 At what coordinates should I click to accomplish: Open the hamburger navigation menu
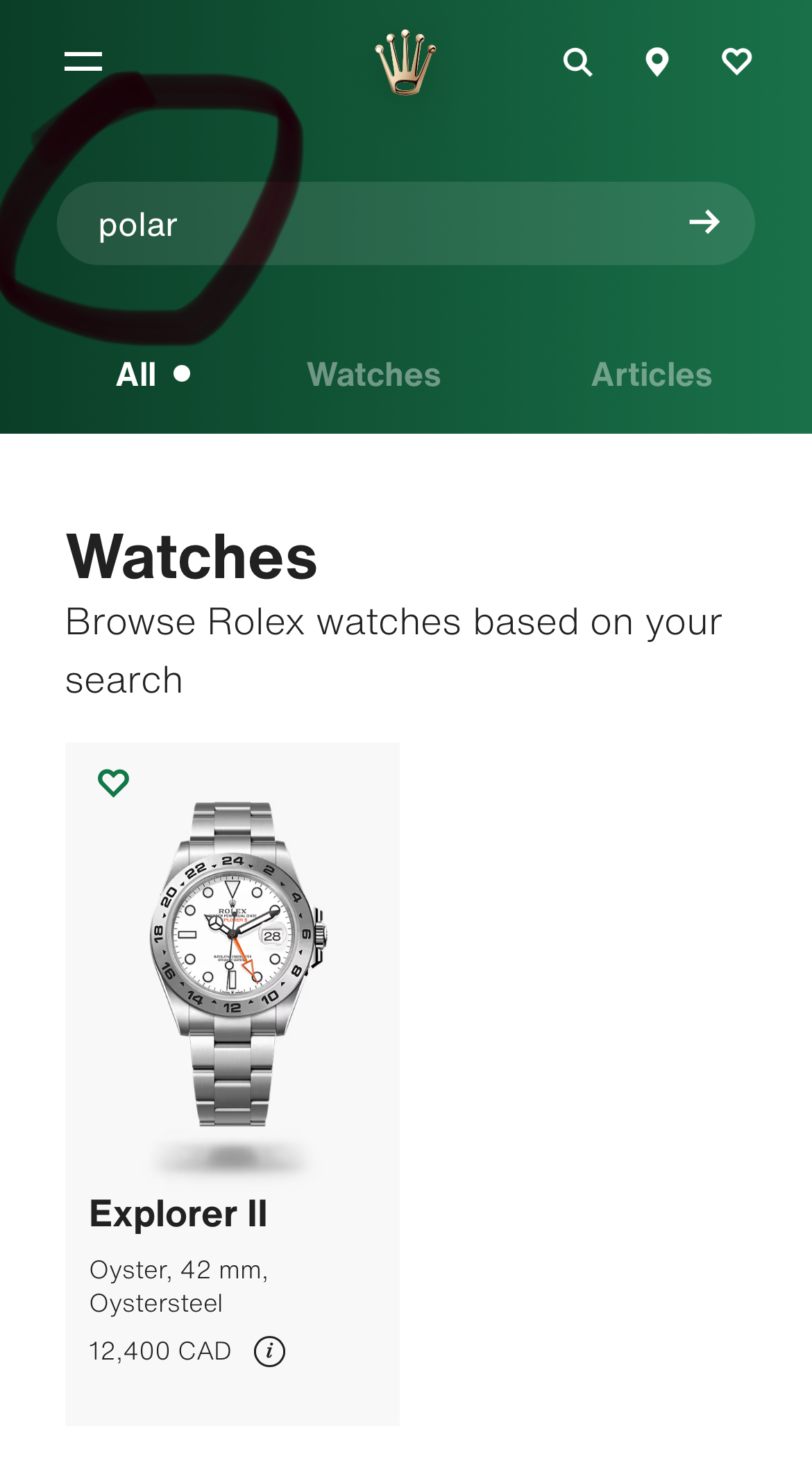coord(83,61)
